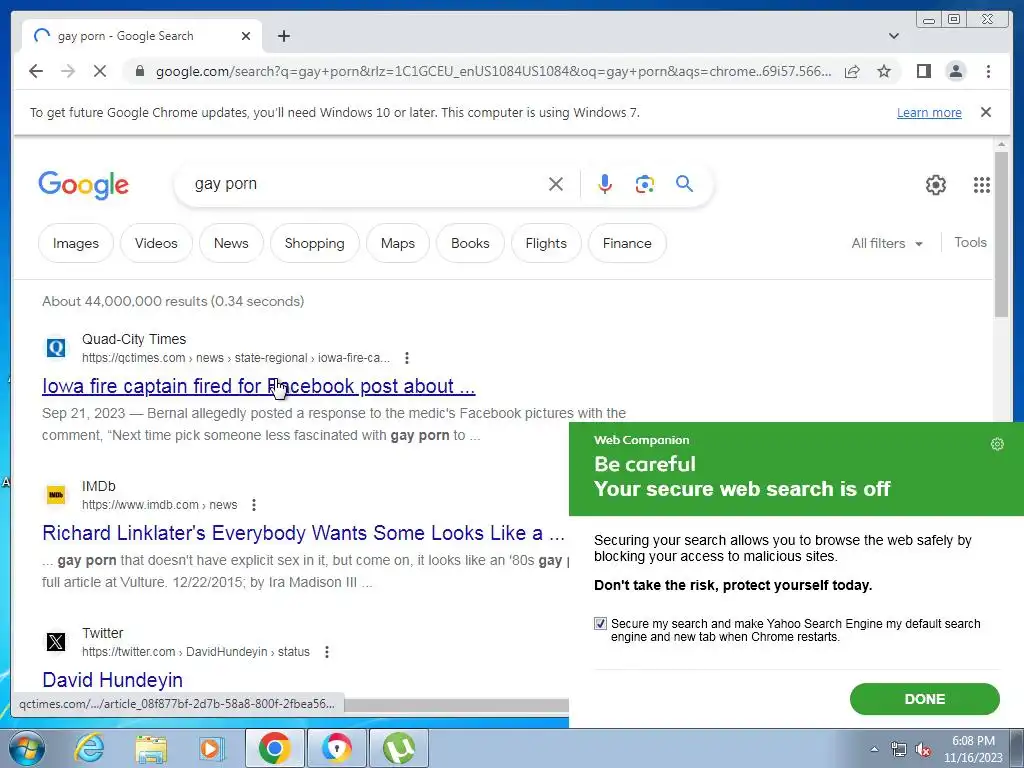Click into the Google search input
1024x768 pixels.
[x=366, y=184]
